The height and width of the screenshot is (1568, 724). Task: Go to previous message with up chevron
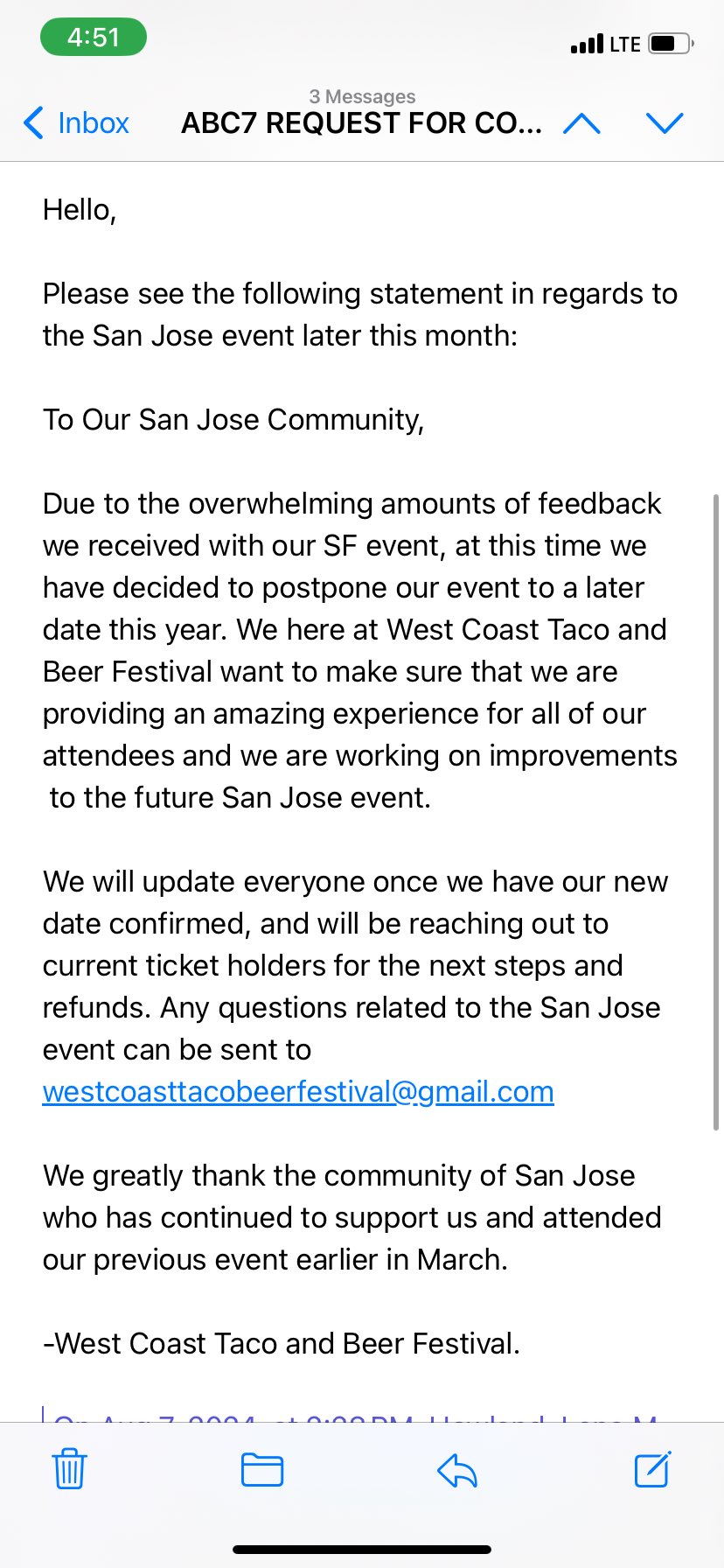click(582, 123)
